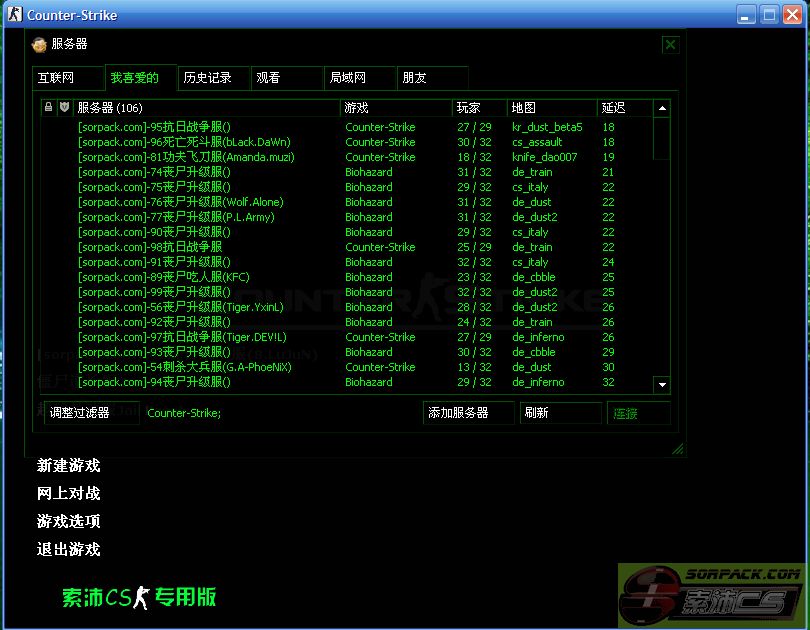Sort list by 地图 map column
Screen dimensions: 810x630
coord(551,108)
